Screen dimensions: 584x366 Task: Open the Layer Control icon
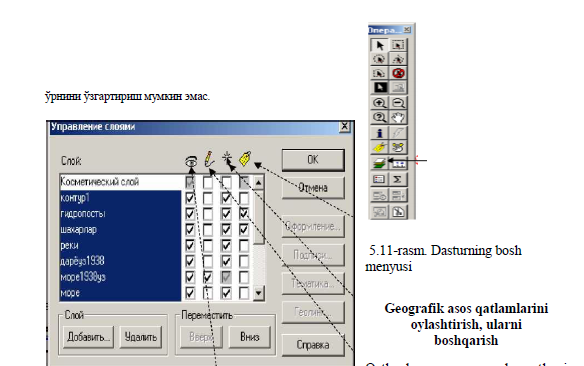[x=379, y=163]
